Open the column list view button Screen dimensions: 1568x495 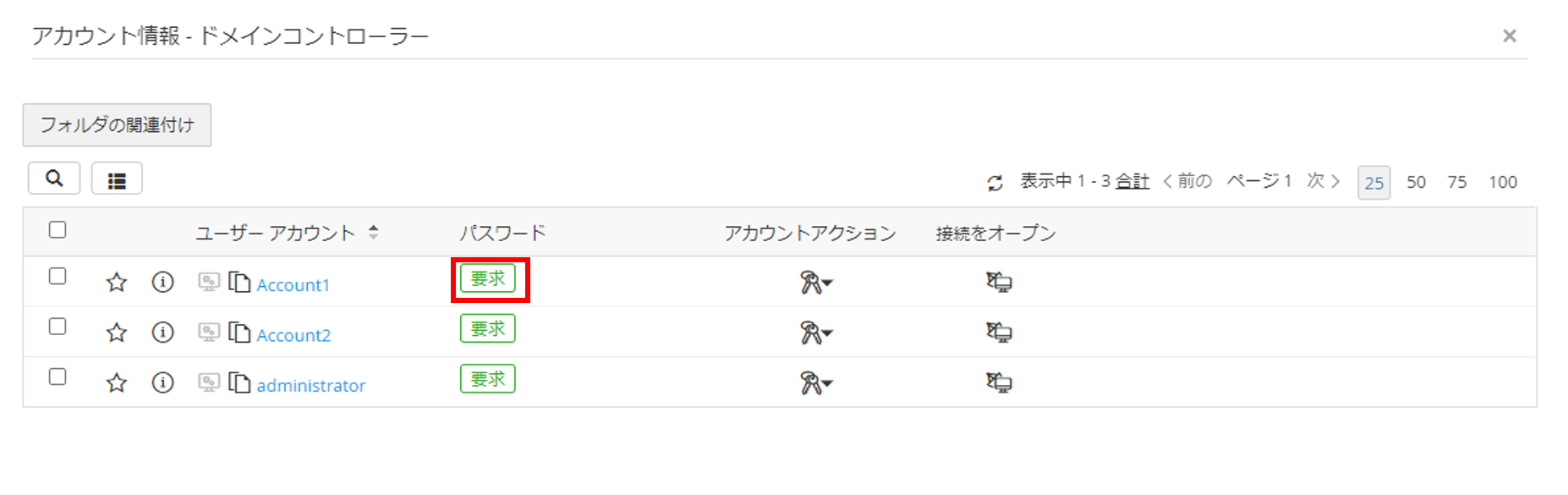point(117,179)
